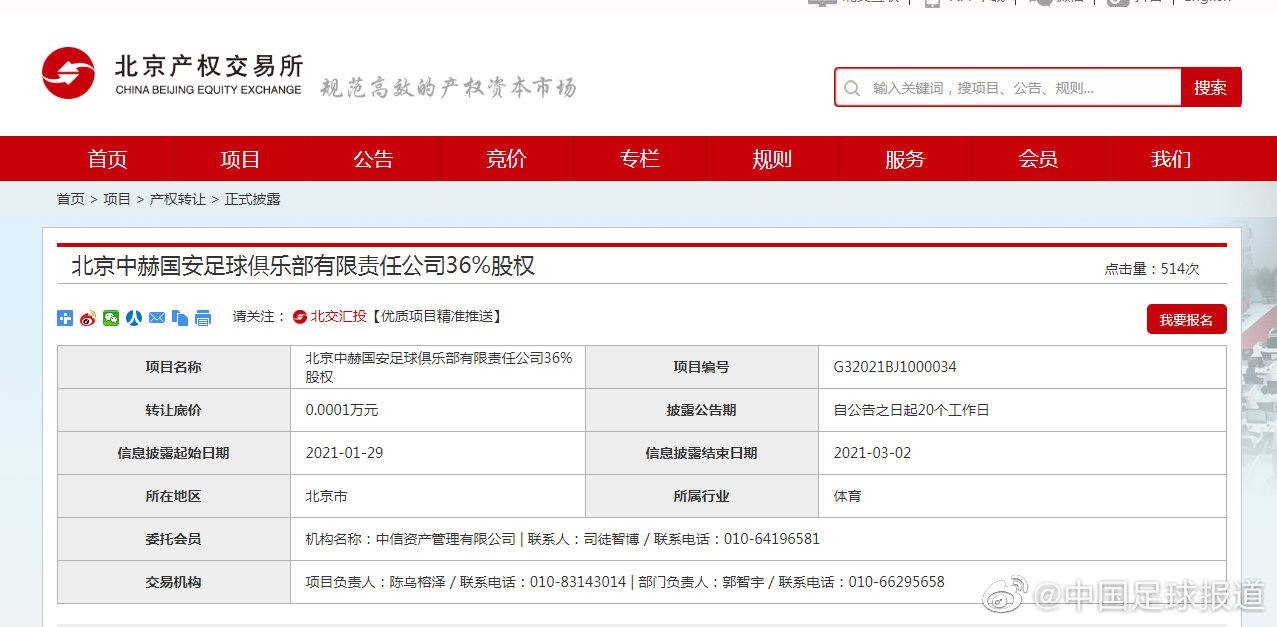Viewport: 1277px width, 627px height.
Task: Click the 我要报名 sign-up button
Action: (1186, 320)
